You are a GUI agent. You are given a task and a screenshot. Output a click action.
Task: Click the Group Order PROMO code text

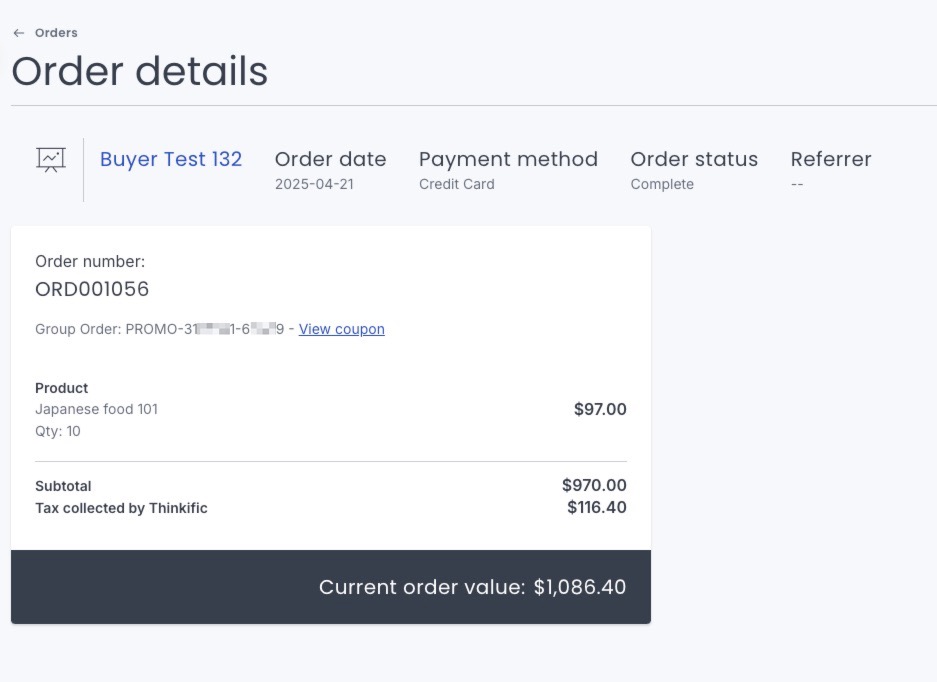click(160, 329)
